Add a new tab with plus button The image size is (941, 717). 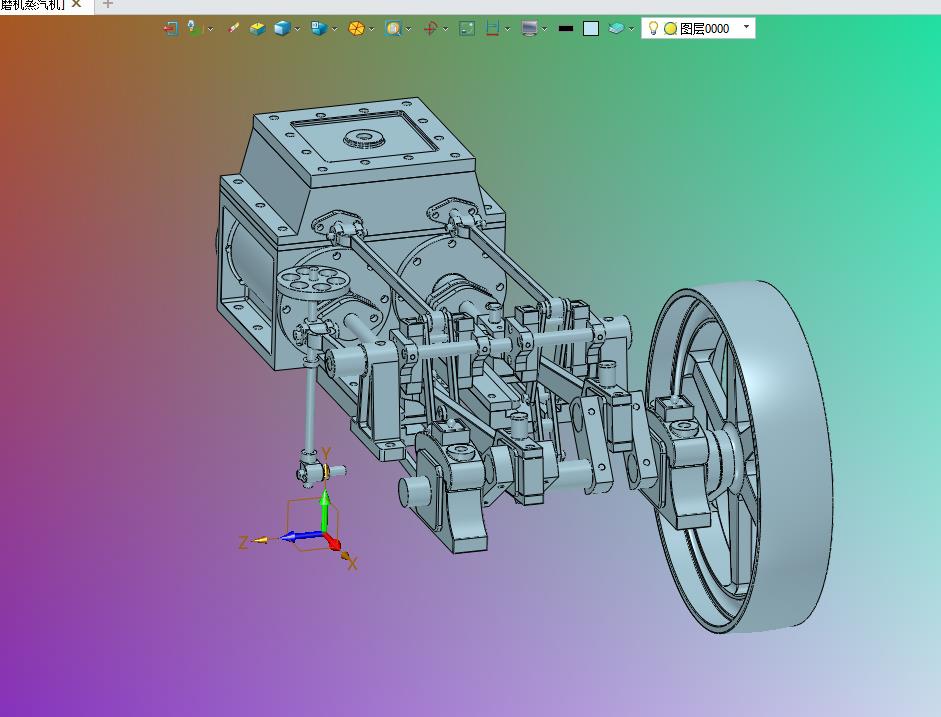click(x=107, y=4)
